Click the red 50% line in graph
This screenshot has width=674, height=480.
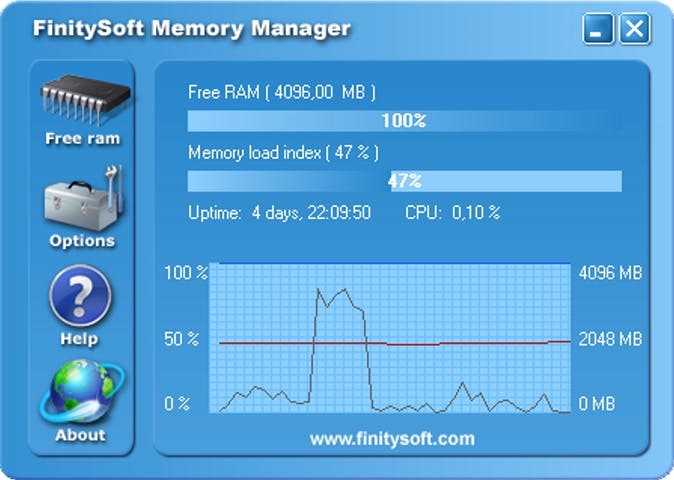(450, 343)
